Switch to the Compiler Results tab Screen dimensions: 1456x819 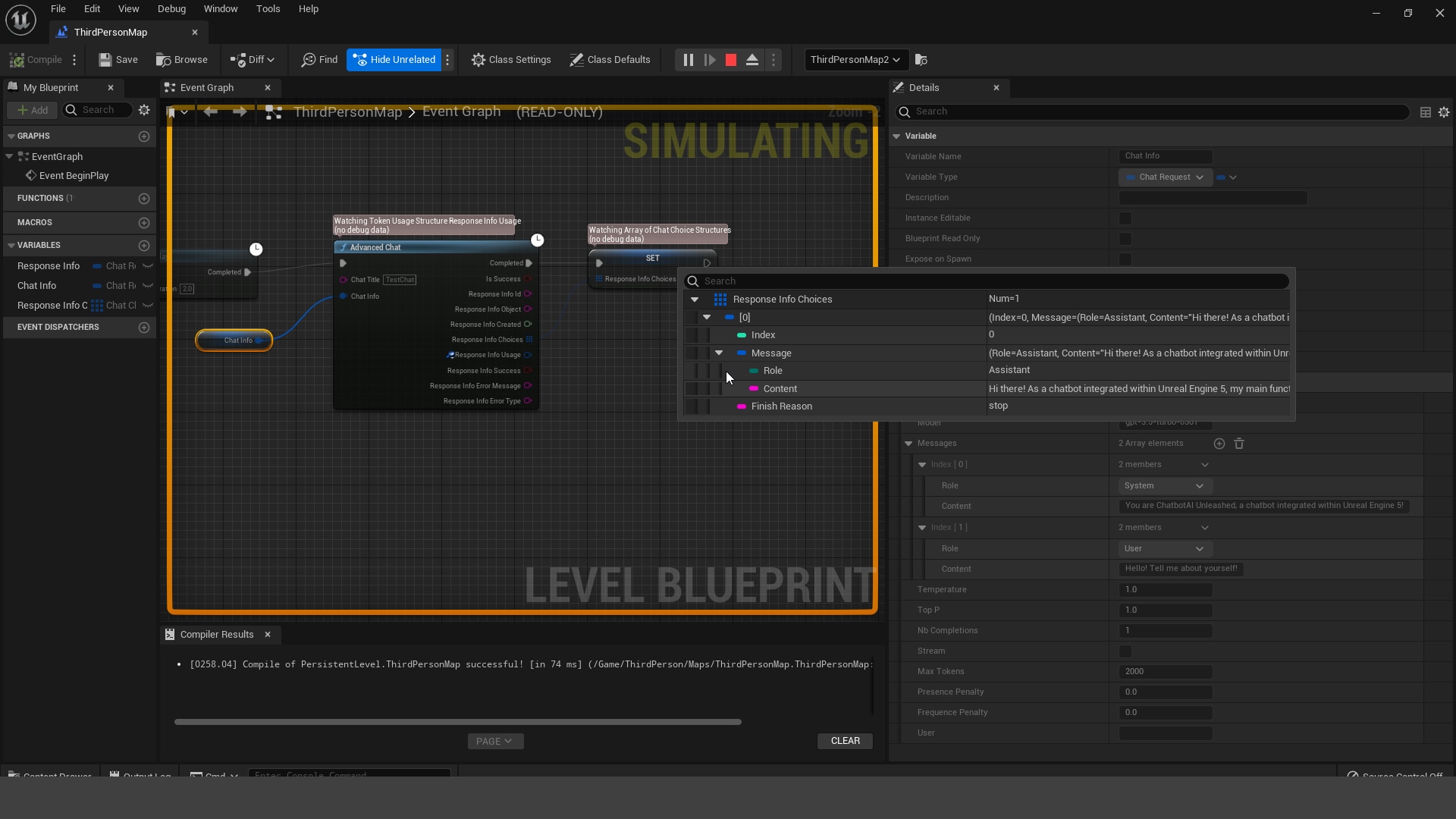216,635
